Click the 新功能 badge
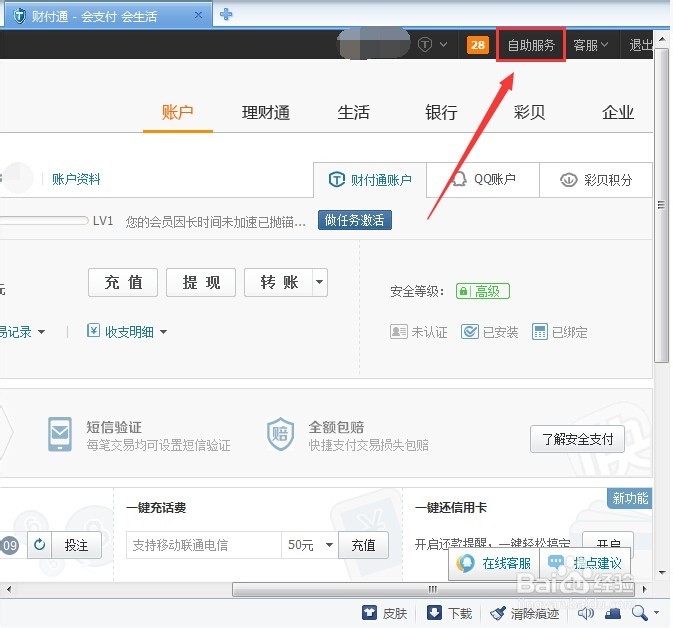Viewport: 673px width, 628px height. click(x=630, y=498)
